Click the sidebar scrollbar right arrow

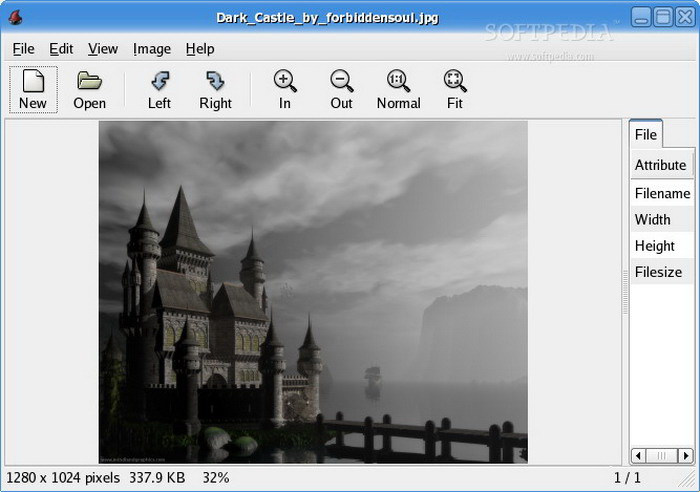click(x=686, y=456)
